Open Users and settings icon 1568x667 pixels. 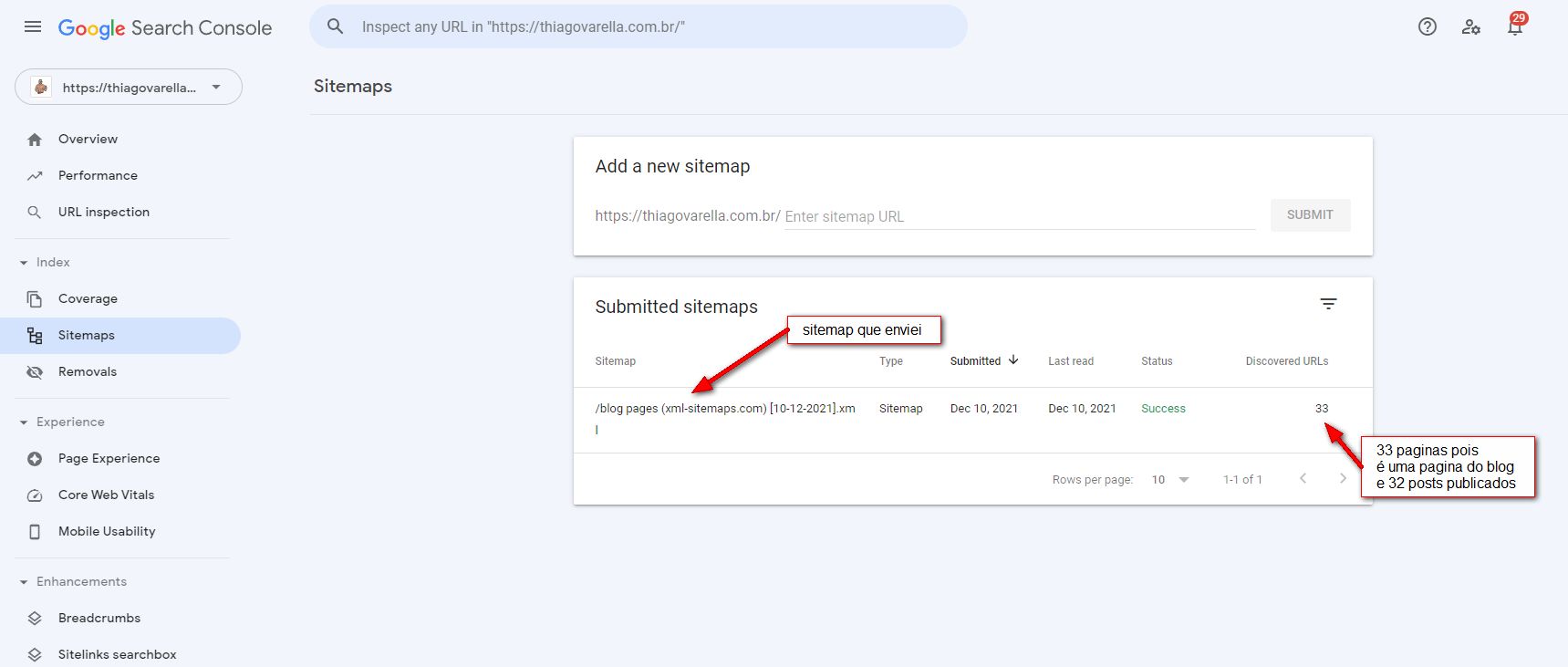click(x=1470, y=27)
